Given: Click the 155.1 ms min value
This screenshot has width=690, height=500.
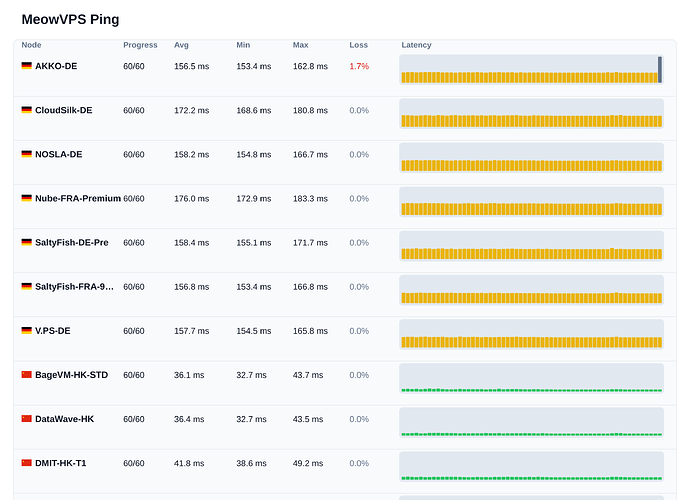Looking at the screenshot, I should 254,243.
